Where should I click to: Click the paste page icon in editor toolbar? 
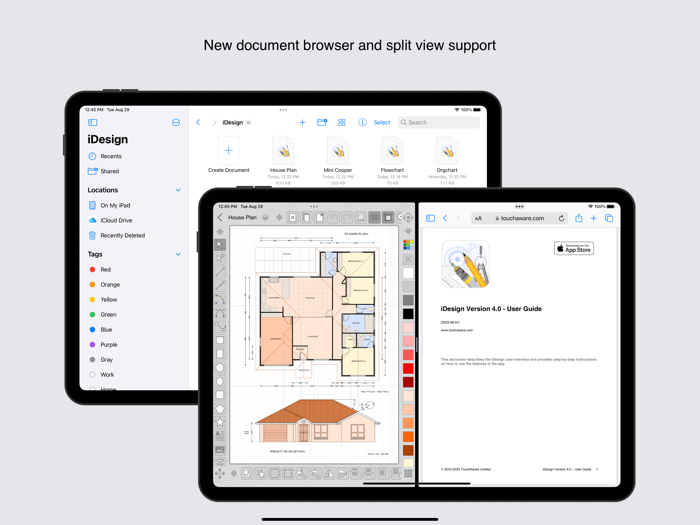click(320, 217)
